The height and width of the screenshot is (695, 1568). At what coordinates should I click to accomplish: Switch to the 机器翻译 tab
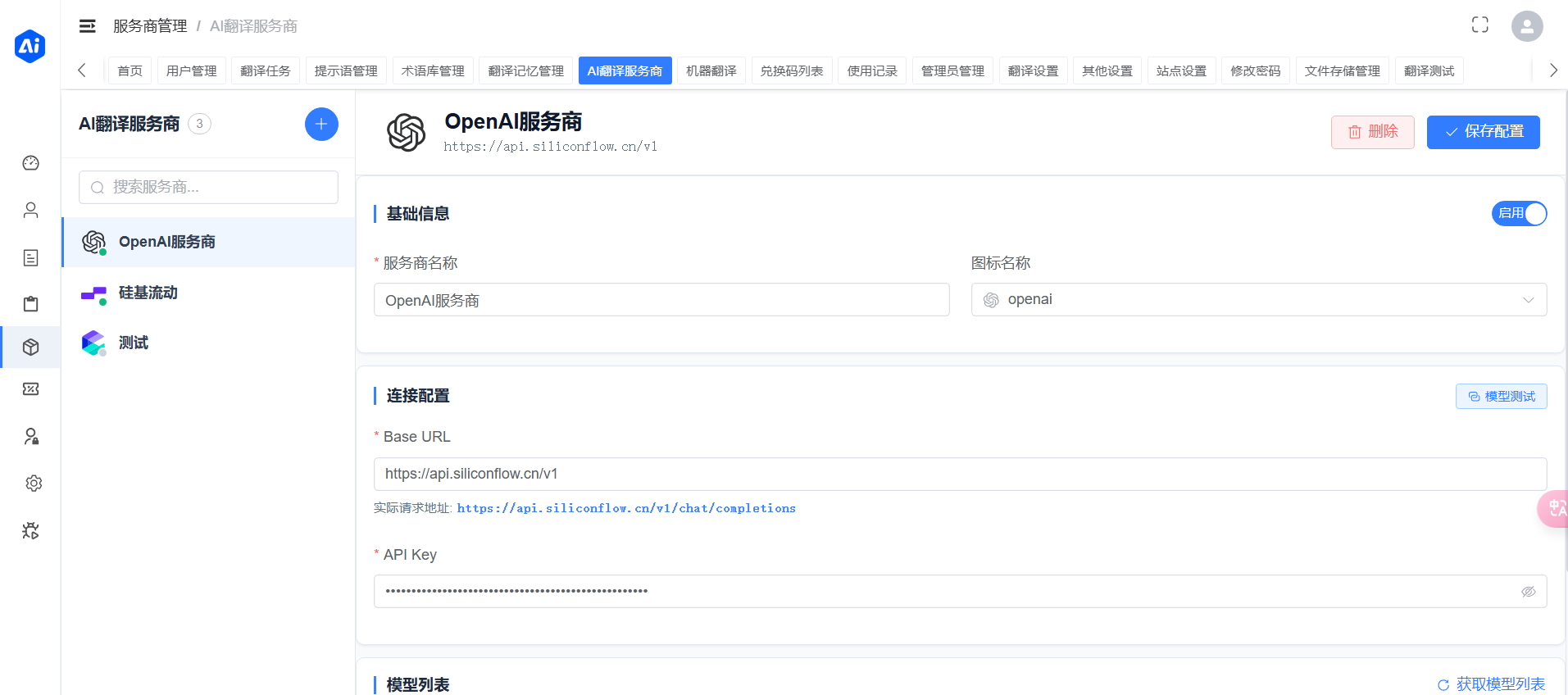[x=711, y=71]
